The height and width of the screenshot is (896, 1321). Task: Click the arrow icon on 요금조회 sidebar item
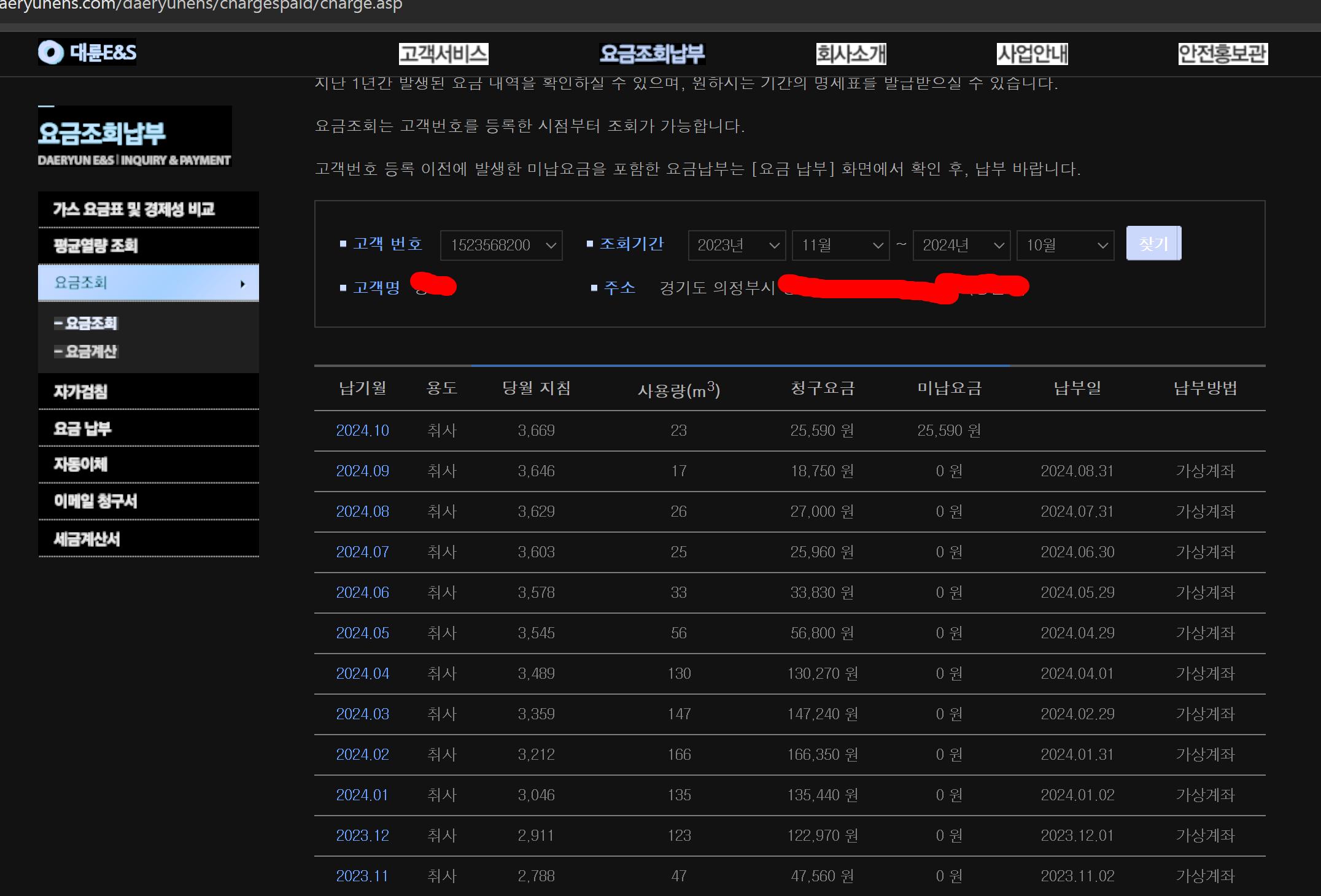[242, 284]
